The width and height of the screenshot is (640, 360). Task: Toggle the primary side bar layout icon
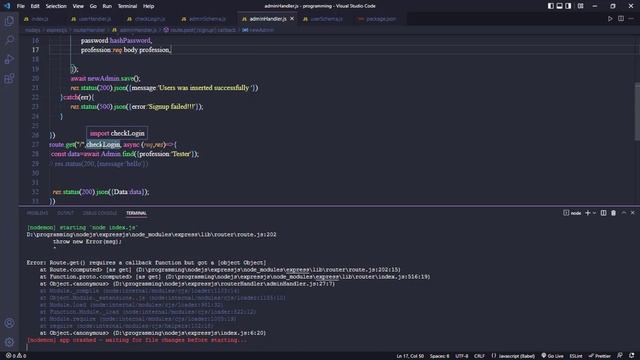click(x=551, y=6)
